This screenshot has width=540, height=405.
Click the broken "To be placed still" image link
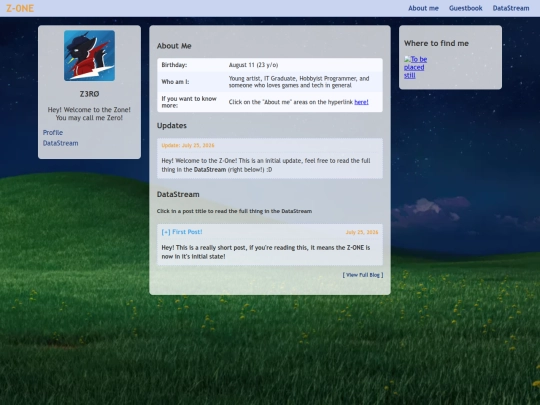[415, 67]
